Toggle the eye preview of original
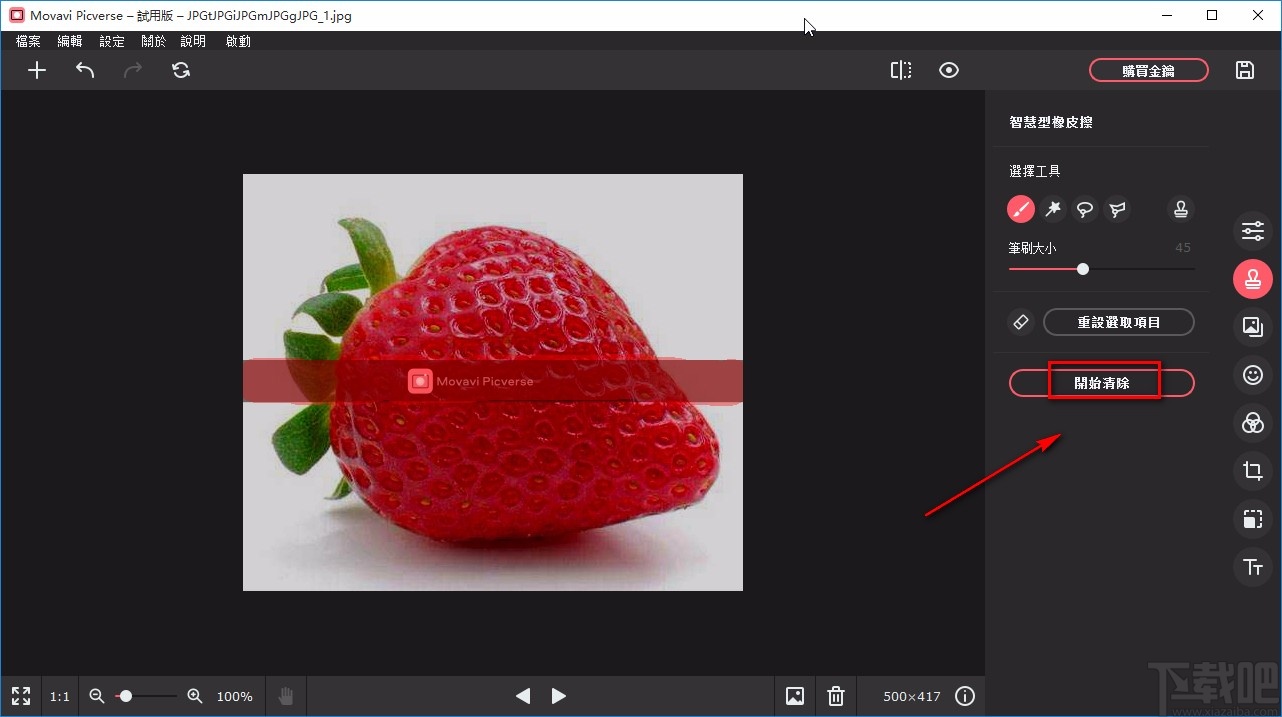The width and height of the screenshot is (1282, 717). point(949,70)
